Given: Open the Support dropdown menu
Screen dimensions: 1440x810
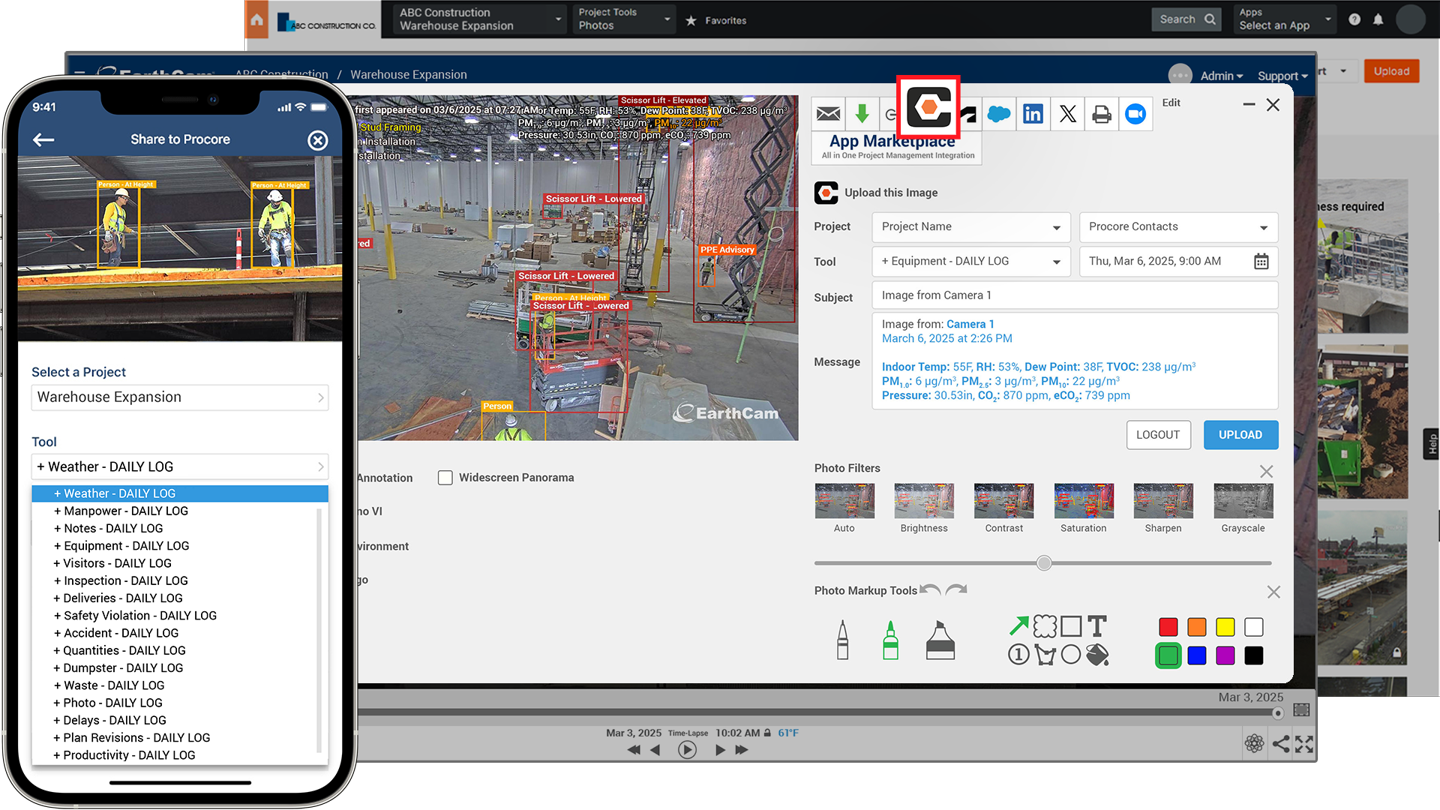Looking at the screenshot, I should [1282, 76].
